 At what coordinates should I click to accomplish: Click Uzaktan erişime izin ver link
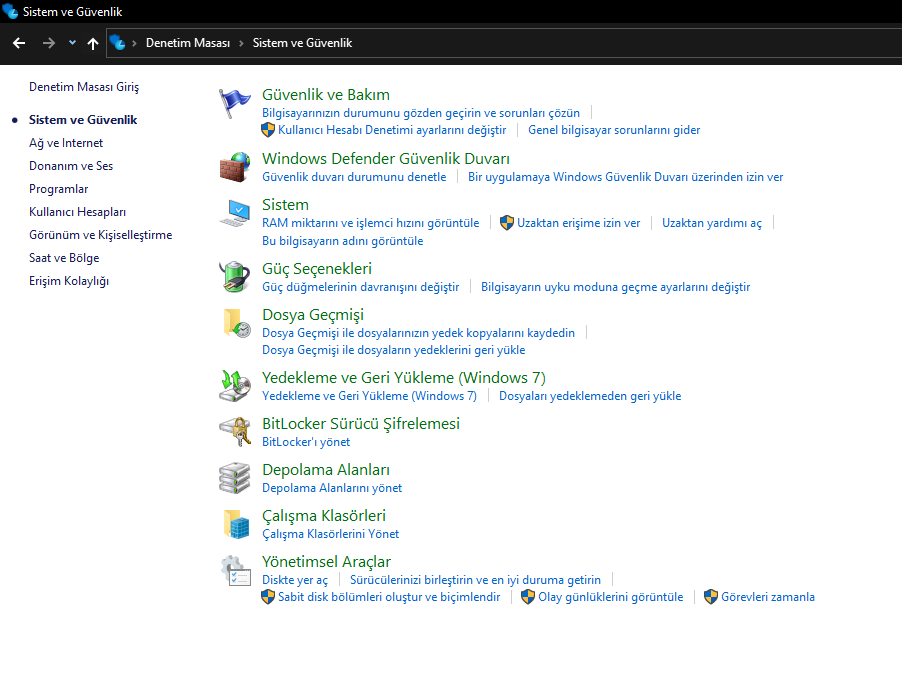coord(578,223)
